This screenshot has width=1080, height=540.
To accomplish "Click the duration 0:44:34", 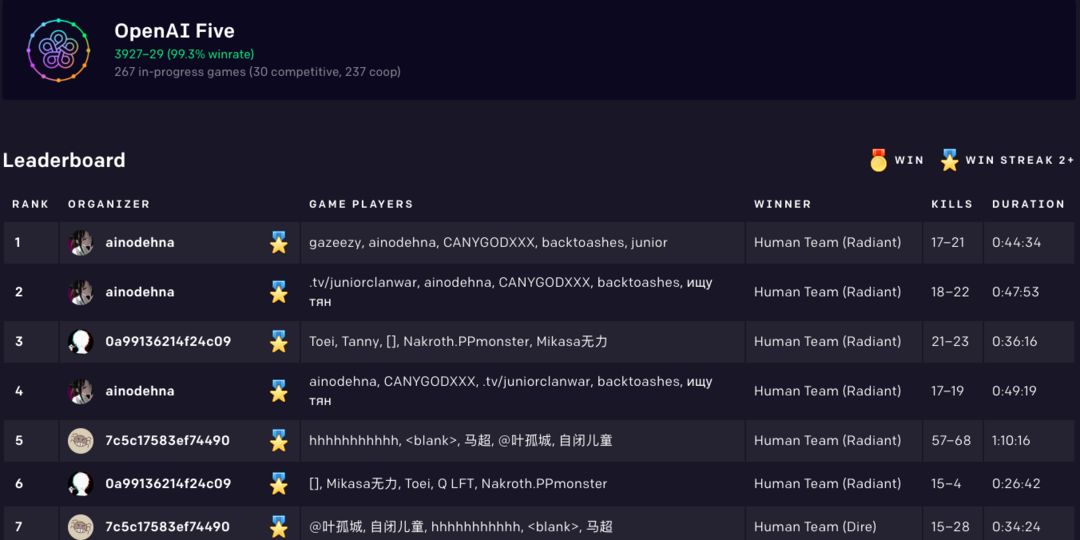I will [1017, 242].
